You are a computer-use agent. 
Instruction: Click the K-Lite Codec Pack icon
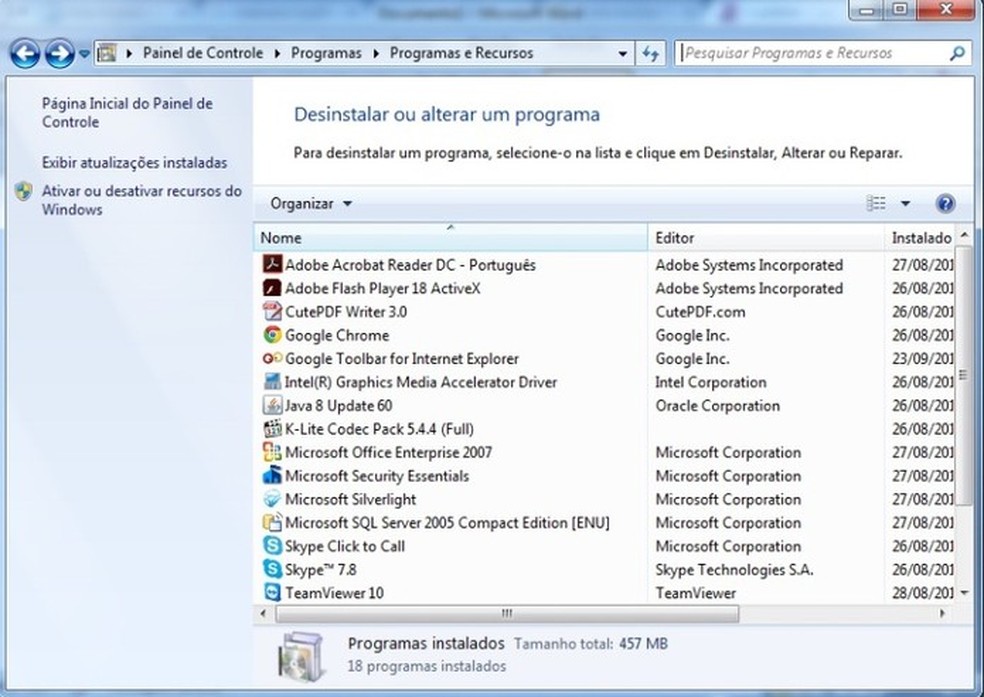(272, 428)
